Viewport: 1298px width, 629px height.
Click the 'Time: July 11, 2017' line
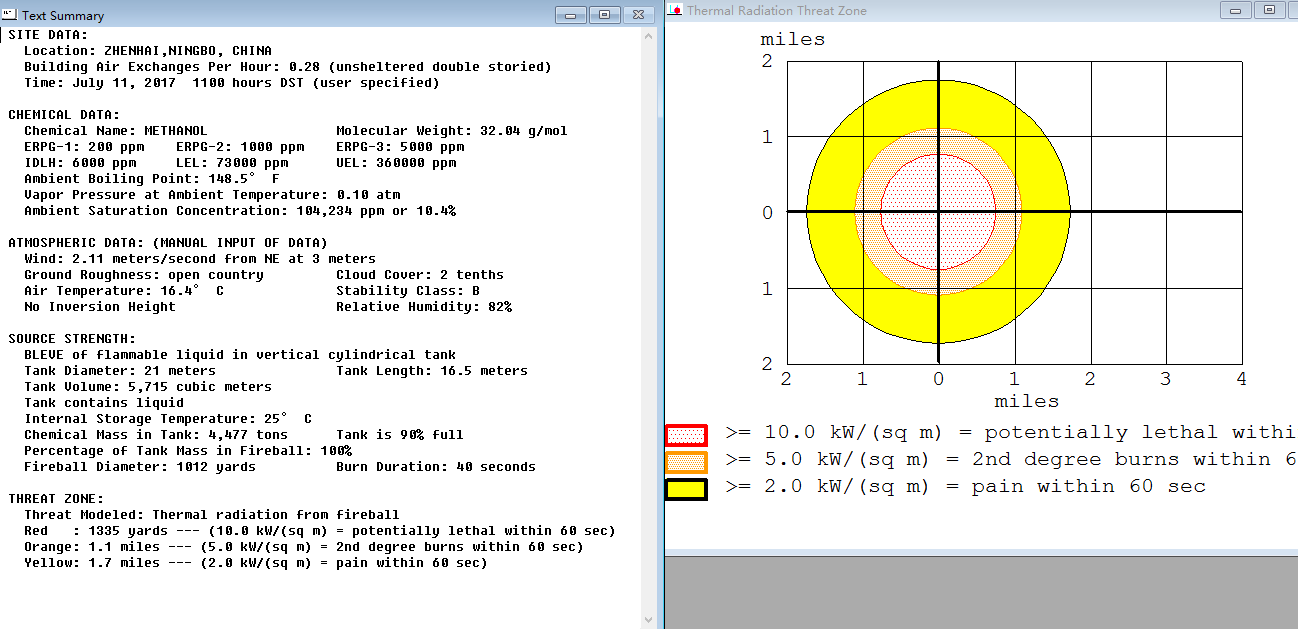click(231, 83)
